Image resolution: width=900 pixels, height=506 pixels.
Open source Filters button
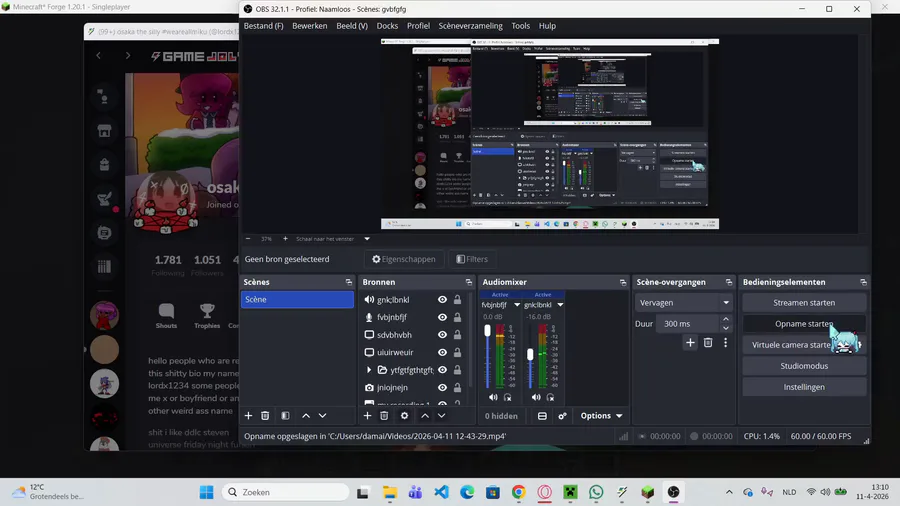[x=472, y=259]
